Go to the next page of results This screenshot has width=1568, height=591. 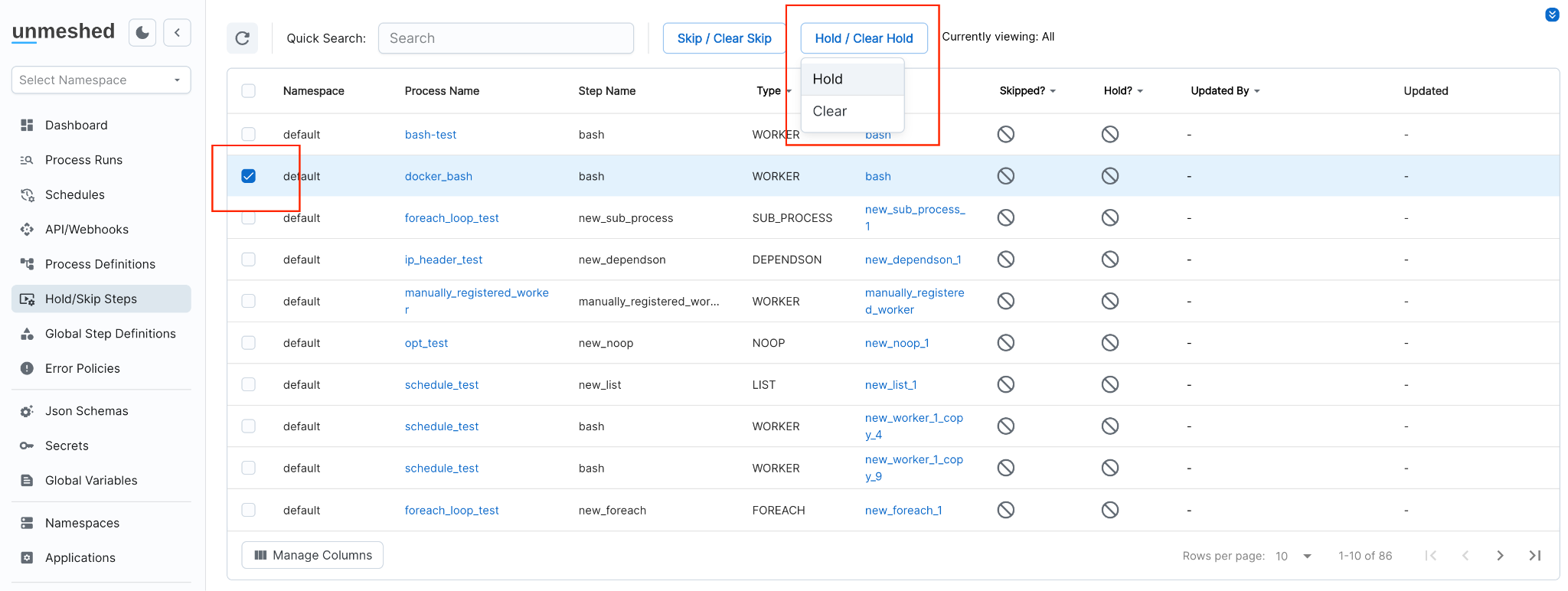coord(1500,556)
